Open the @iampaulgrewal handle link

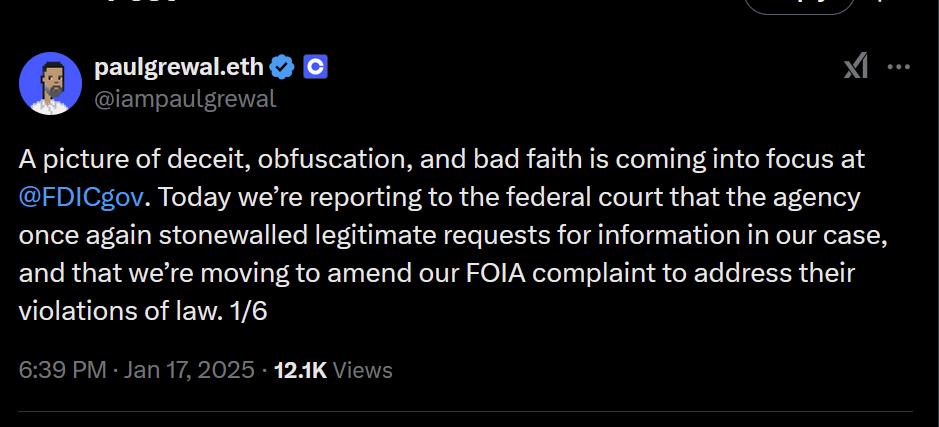pyautogui.click(x=185, y=98)
